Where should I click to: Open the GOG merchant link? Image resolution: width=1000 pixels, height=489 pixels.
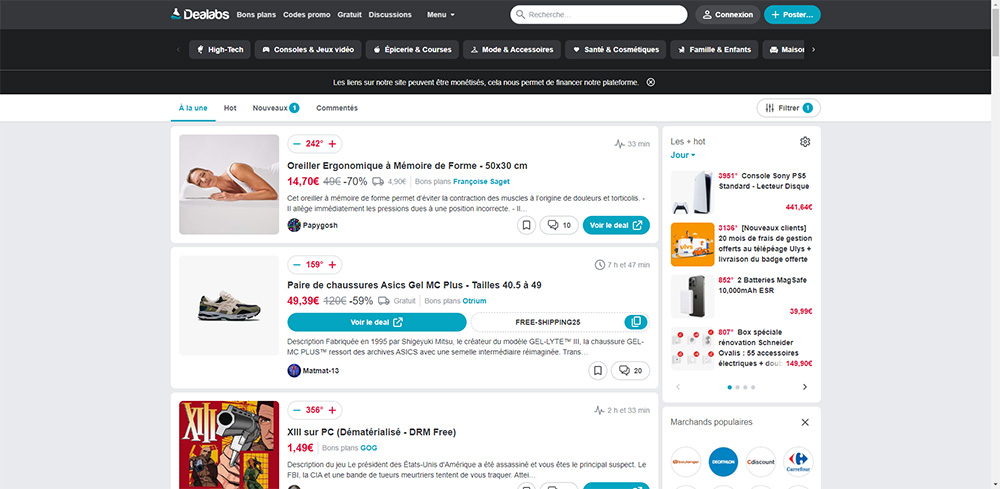click(x=369, y=448)
